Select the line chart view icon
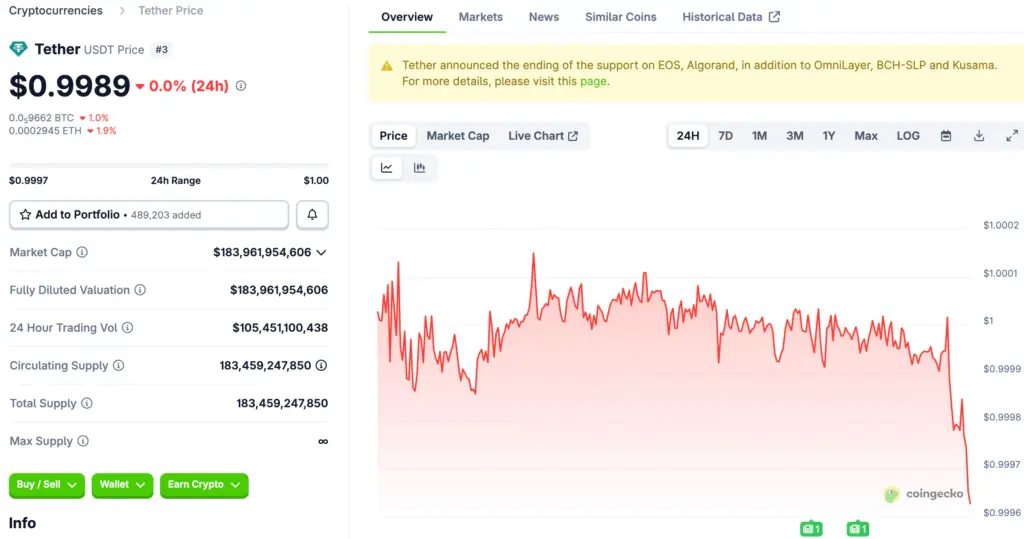The height and width of the screenshot is (539, 1024). pyautogui.click(x=386, y=168)
